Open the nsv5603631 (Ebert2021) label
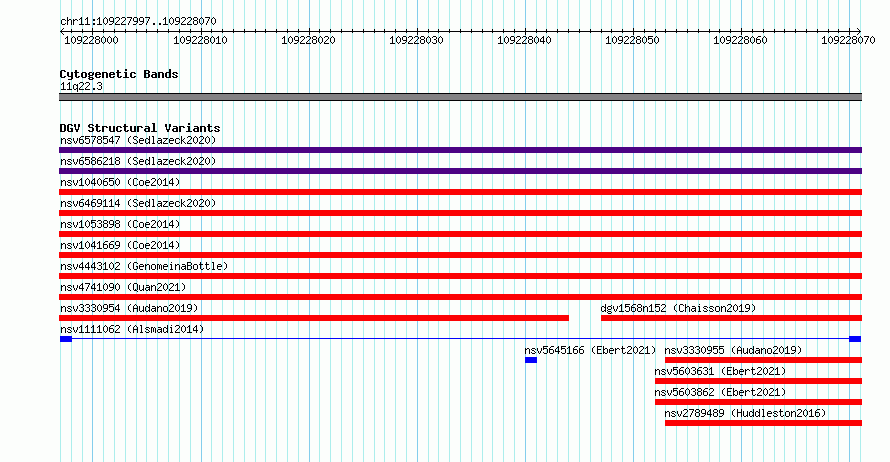Screen dimensions: 890x462 720,371
